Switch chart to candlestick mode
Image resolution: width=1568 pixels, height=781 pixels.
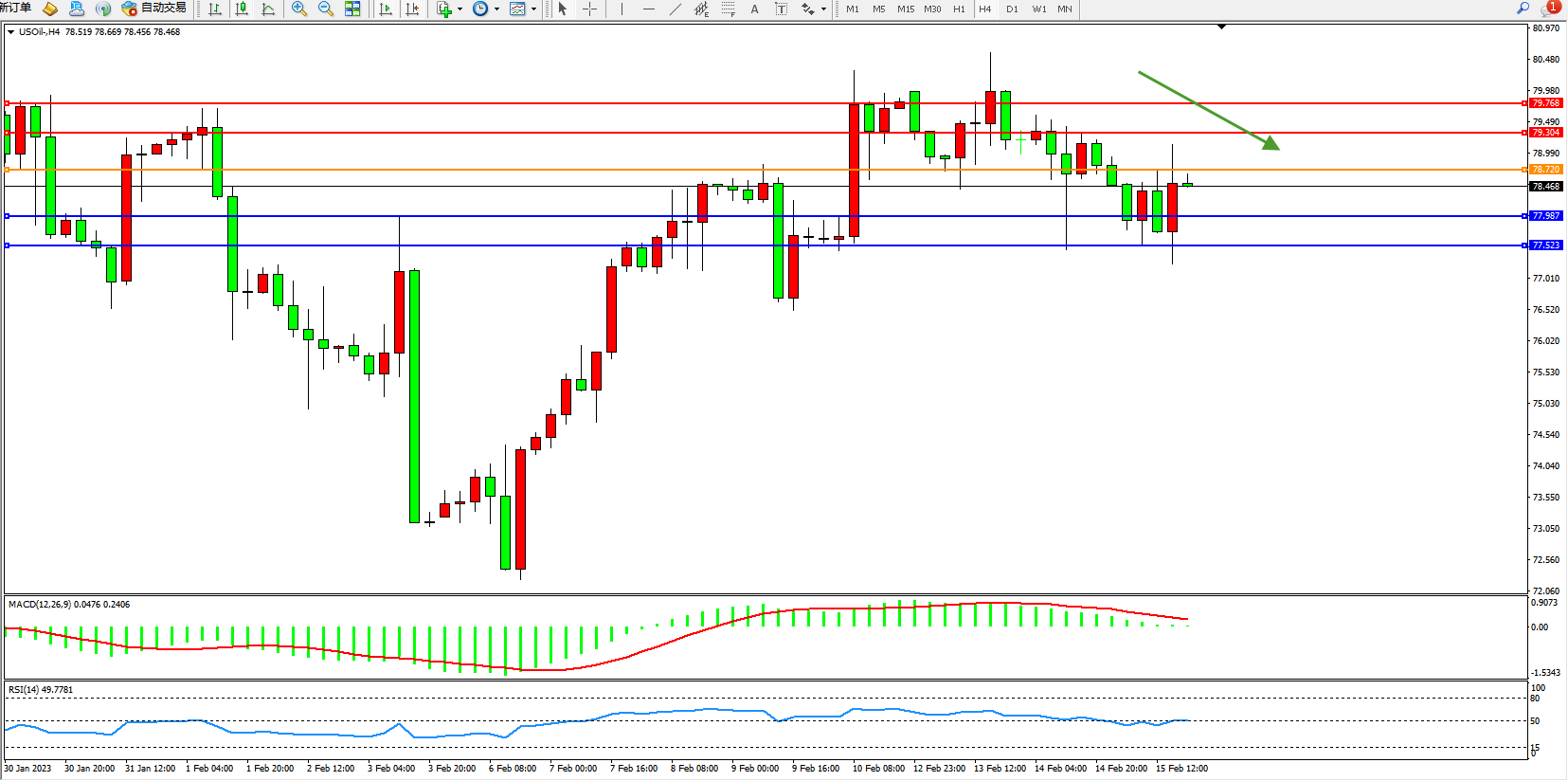(242, 9)
